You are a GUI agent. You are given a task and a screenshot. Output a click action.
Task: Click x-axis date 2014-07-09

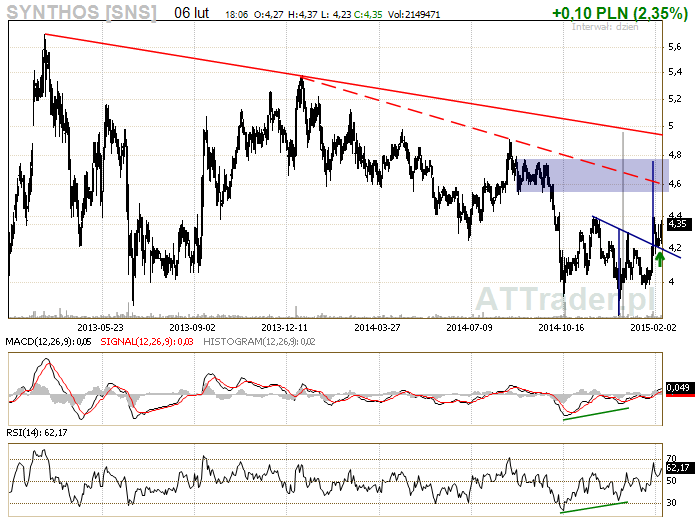click(469, 328)
